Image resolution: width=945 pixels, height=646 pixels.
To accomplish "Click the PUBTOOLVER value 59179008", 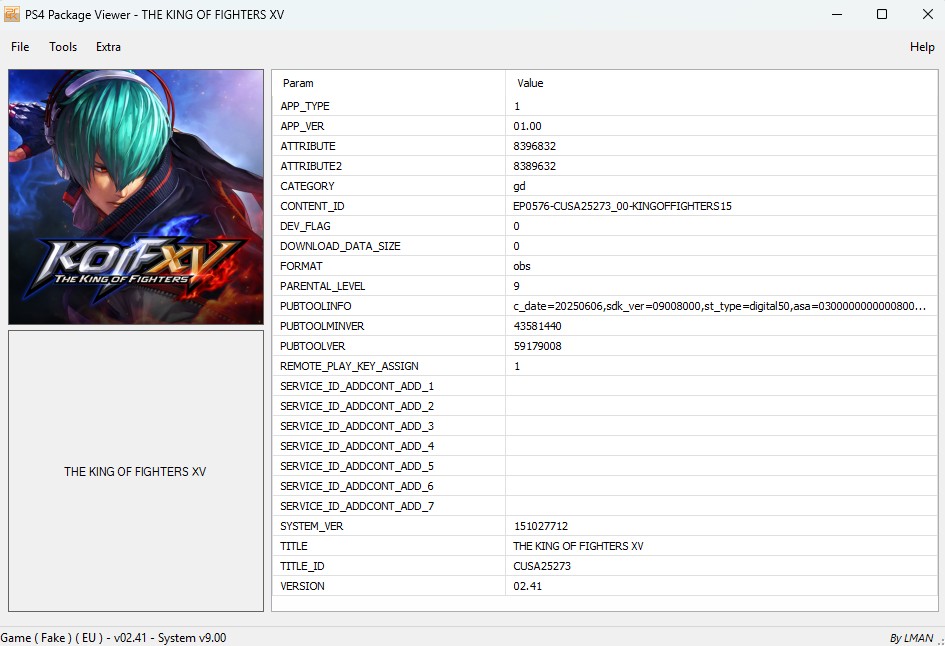I will tap(537, 346).
